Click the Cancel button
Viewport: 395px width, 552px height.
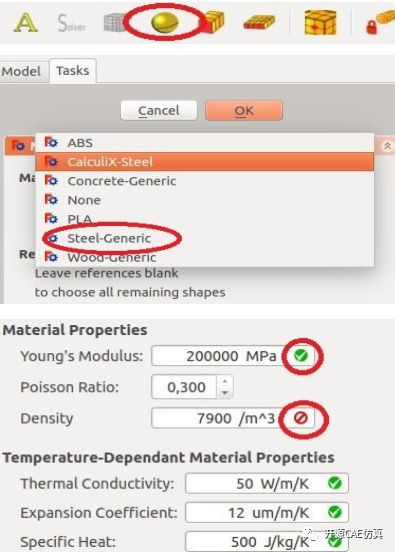click(159, 111)
